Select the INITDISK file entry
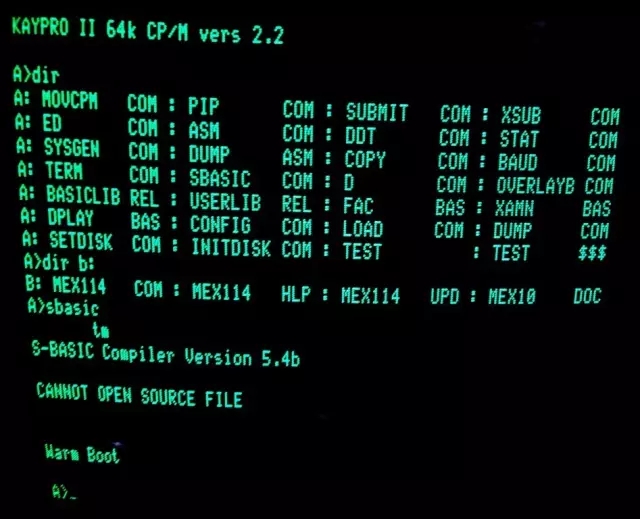Image resolution: width=640 pixels, height=519 pixels. pyautogui.click(x=231, y=247)
